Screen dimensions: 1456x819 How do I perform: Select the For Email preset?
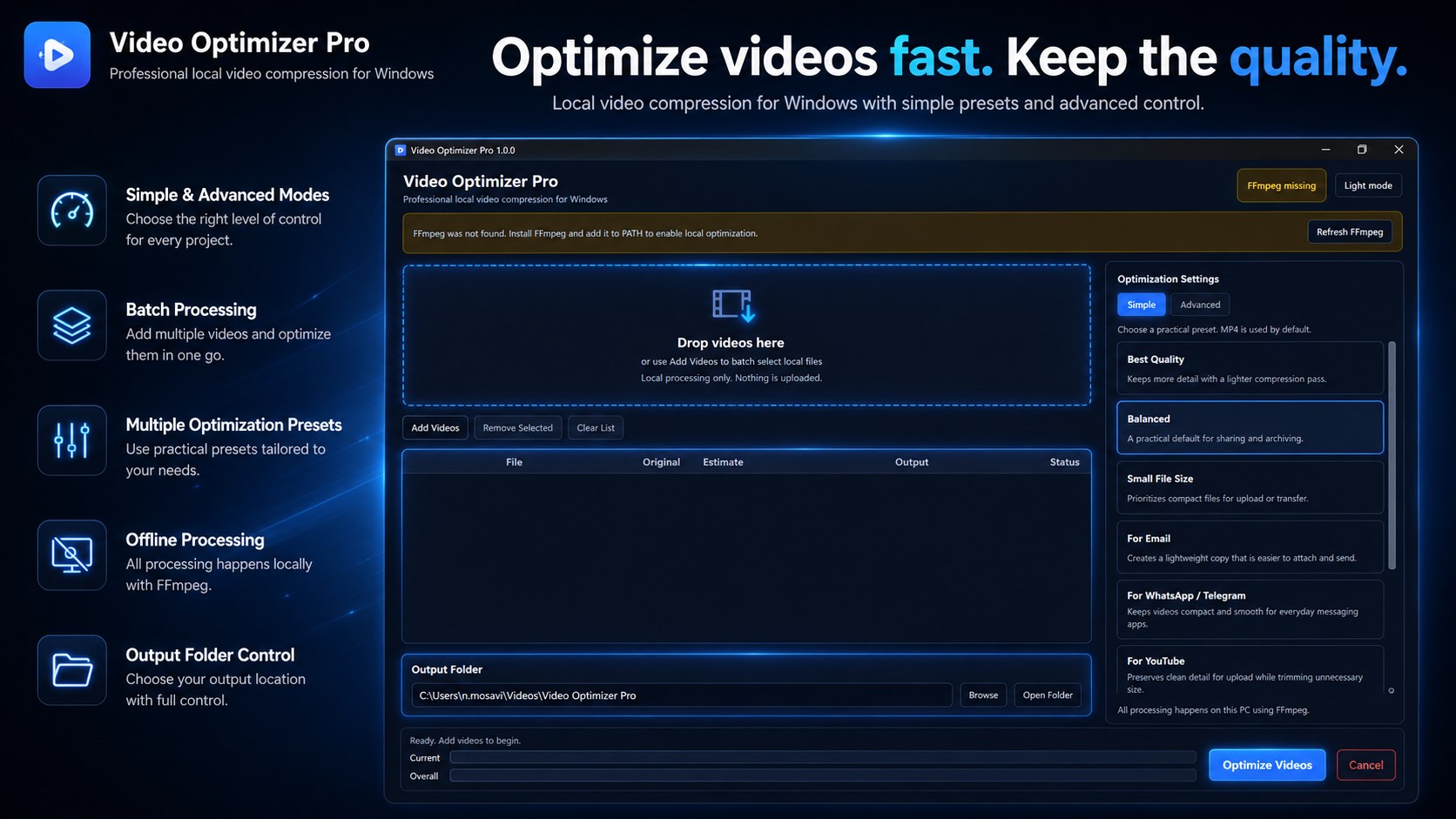point(1250,547)
